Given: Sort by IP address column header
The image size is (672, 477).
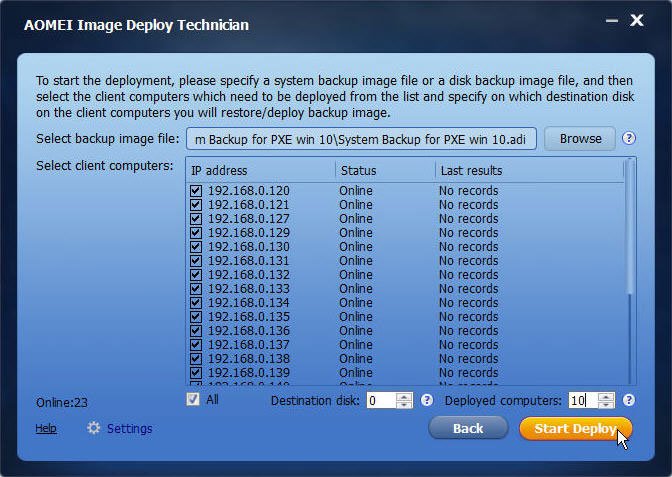Looking at the screenshot, I should coord(261,171).
